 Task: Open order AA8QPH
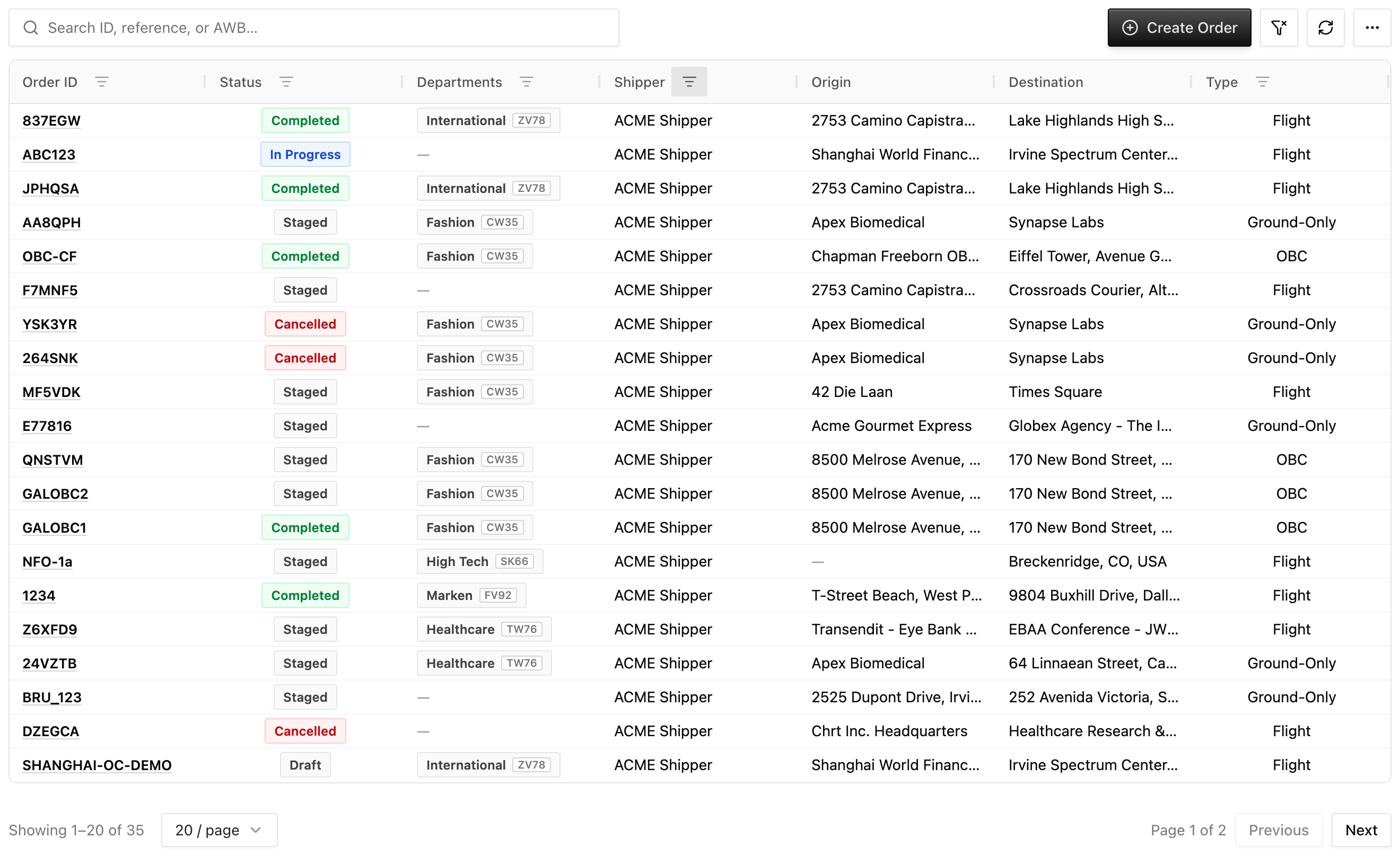(51, 222)
